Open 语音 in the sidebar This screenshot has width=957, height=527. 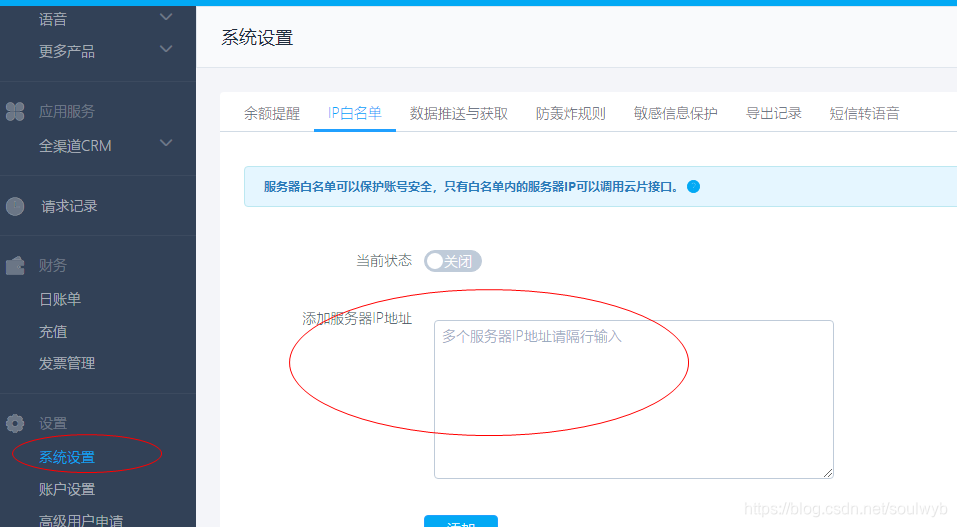click(x=52, y=20)
